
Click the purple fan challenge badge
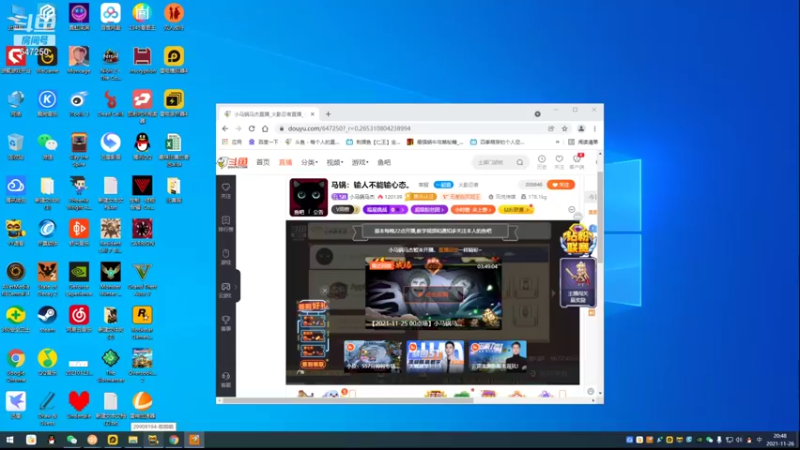385,210
